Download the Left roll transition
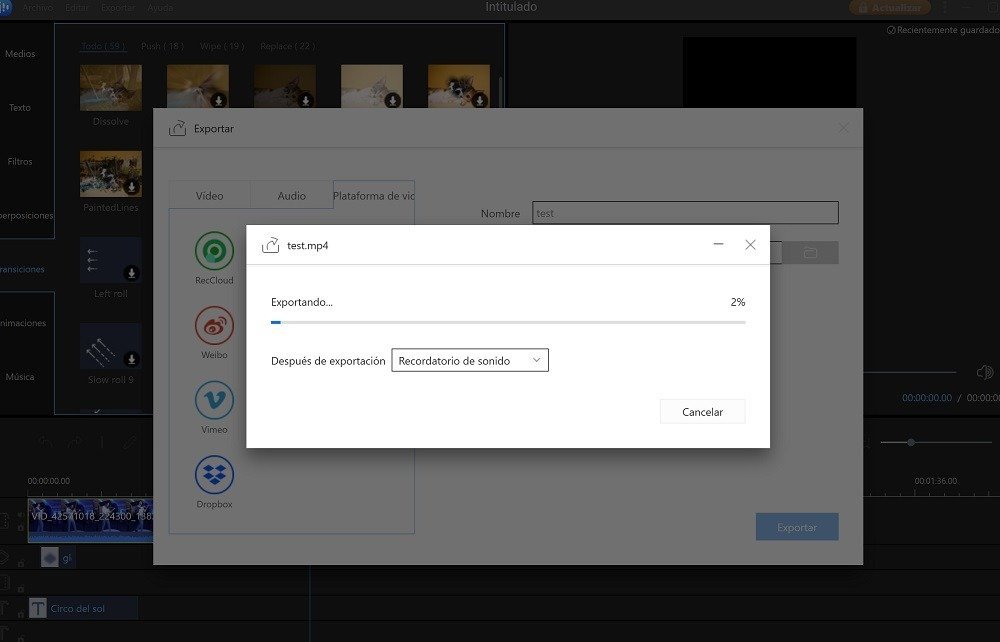This screenshot has width=1000, height=642. [x=130, y=272]
